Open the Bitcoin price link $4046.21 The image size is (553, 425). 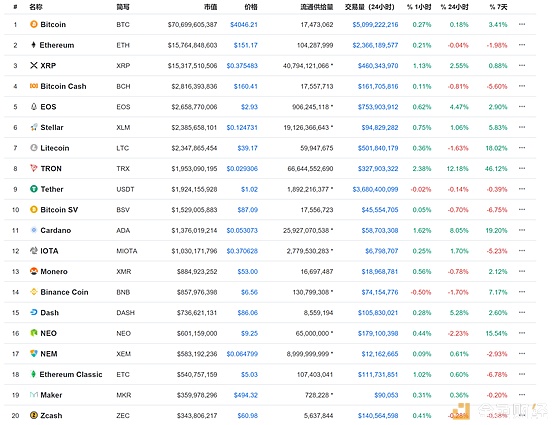[x=244, y=24]
